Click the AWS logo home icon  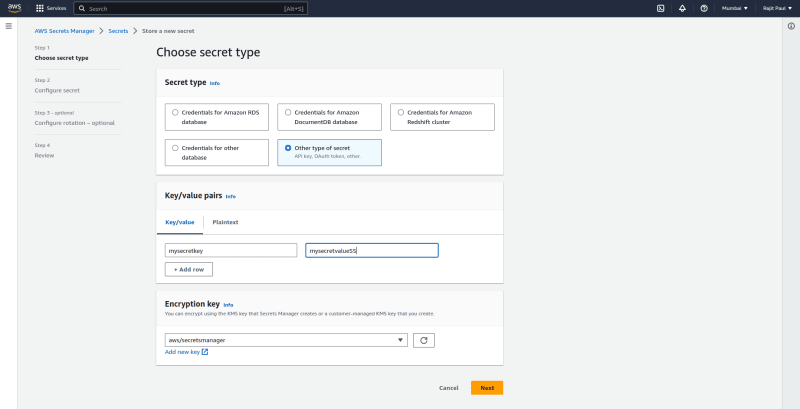tap(14, 8)
